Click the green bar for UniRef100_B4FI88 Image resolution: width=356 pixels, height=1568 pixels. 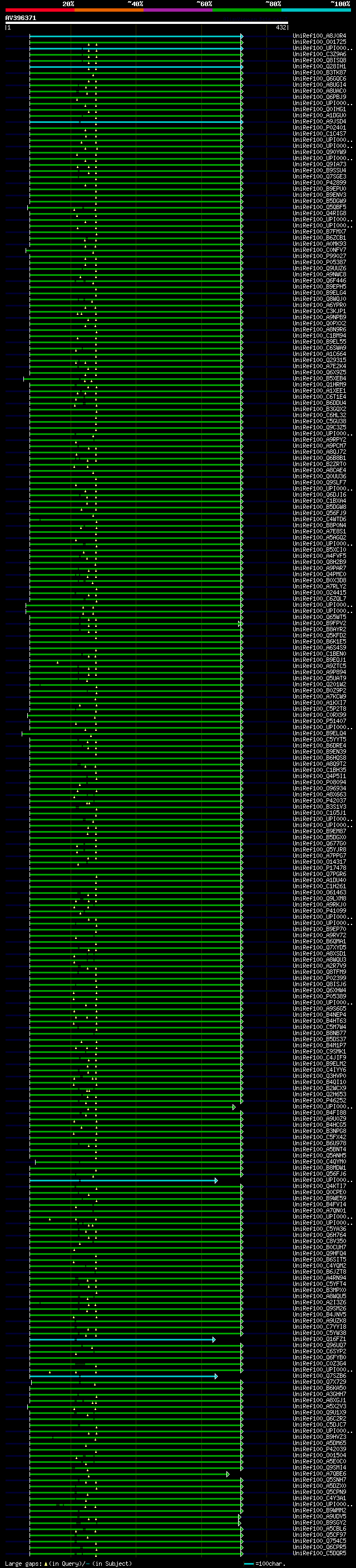[136, 1112]
